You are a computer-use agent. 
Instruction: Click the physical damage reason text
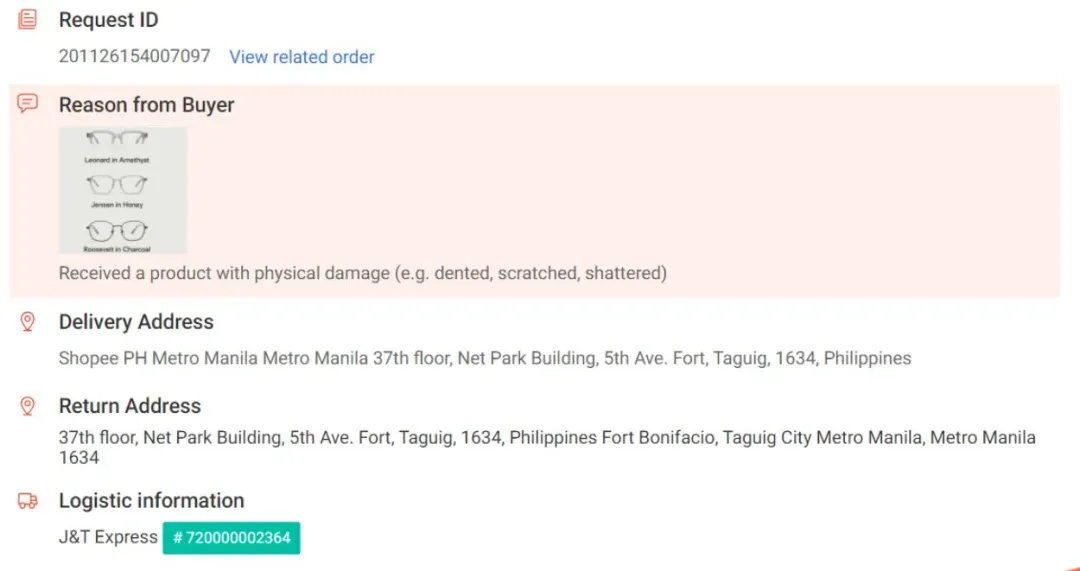pos(363,273)
